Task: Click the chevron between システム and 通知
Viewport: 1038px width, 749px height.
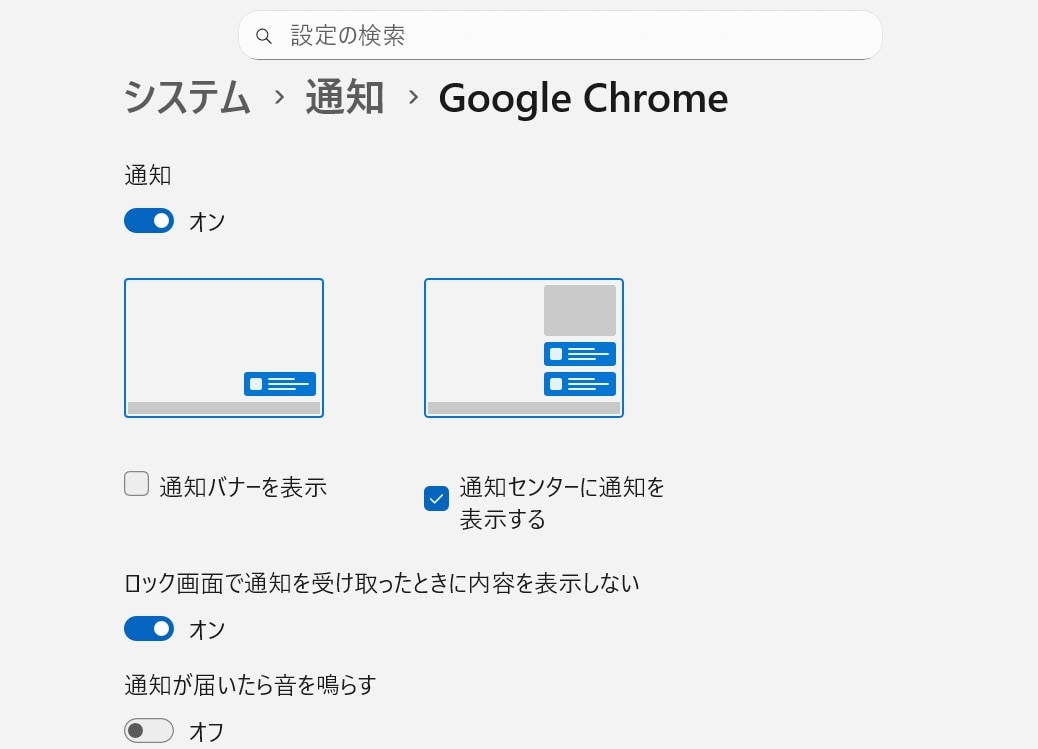Action: tap(279, 98)
